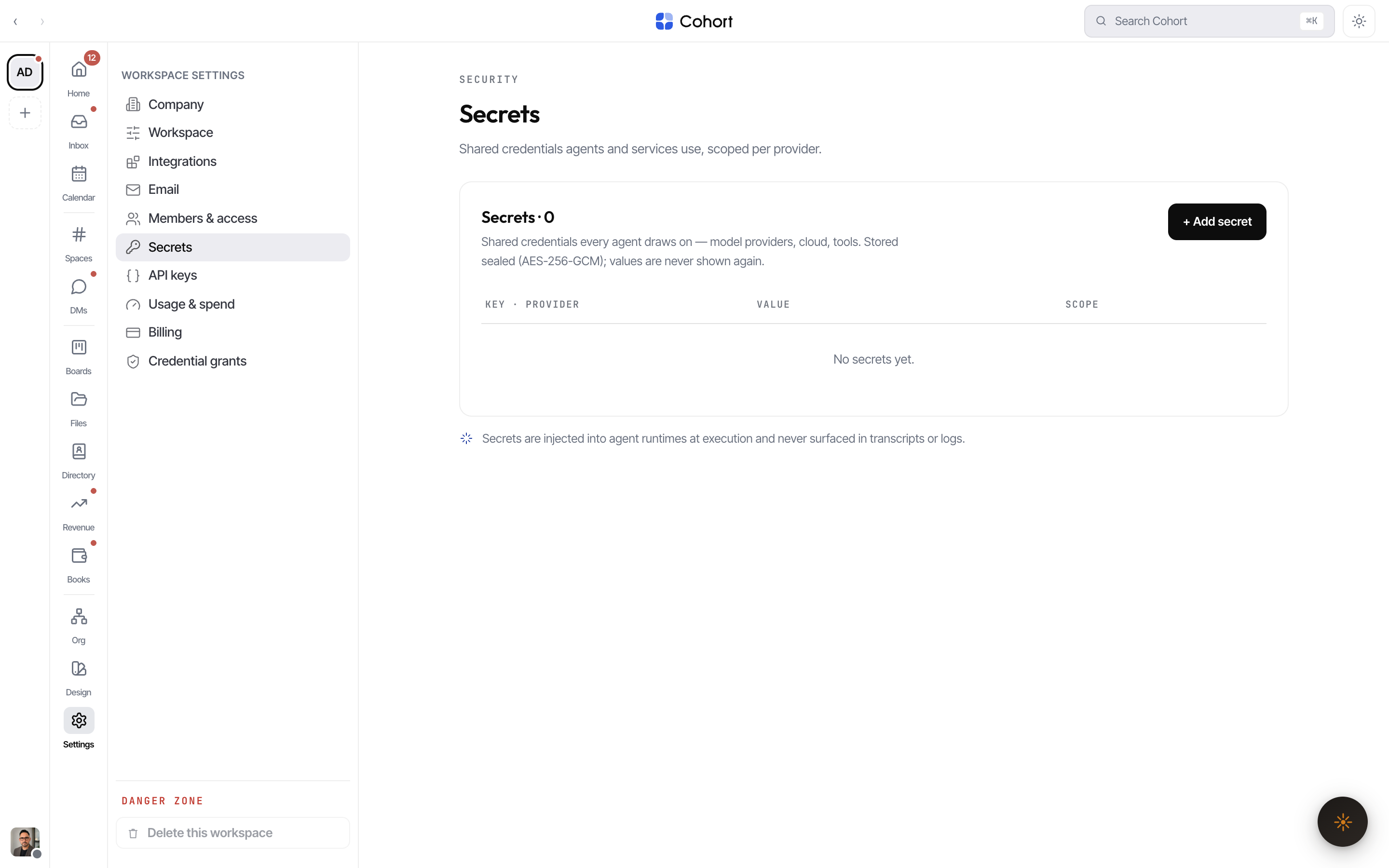The image size is (1389, 868).
Task: Open the floating assistant spark button
Action: tap(1343, 822)
